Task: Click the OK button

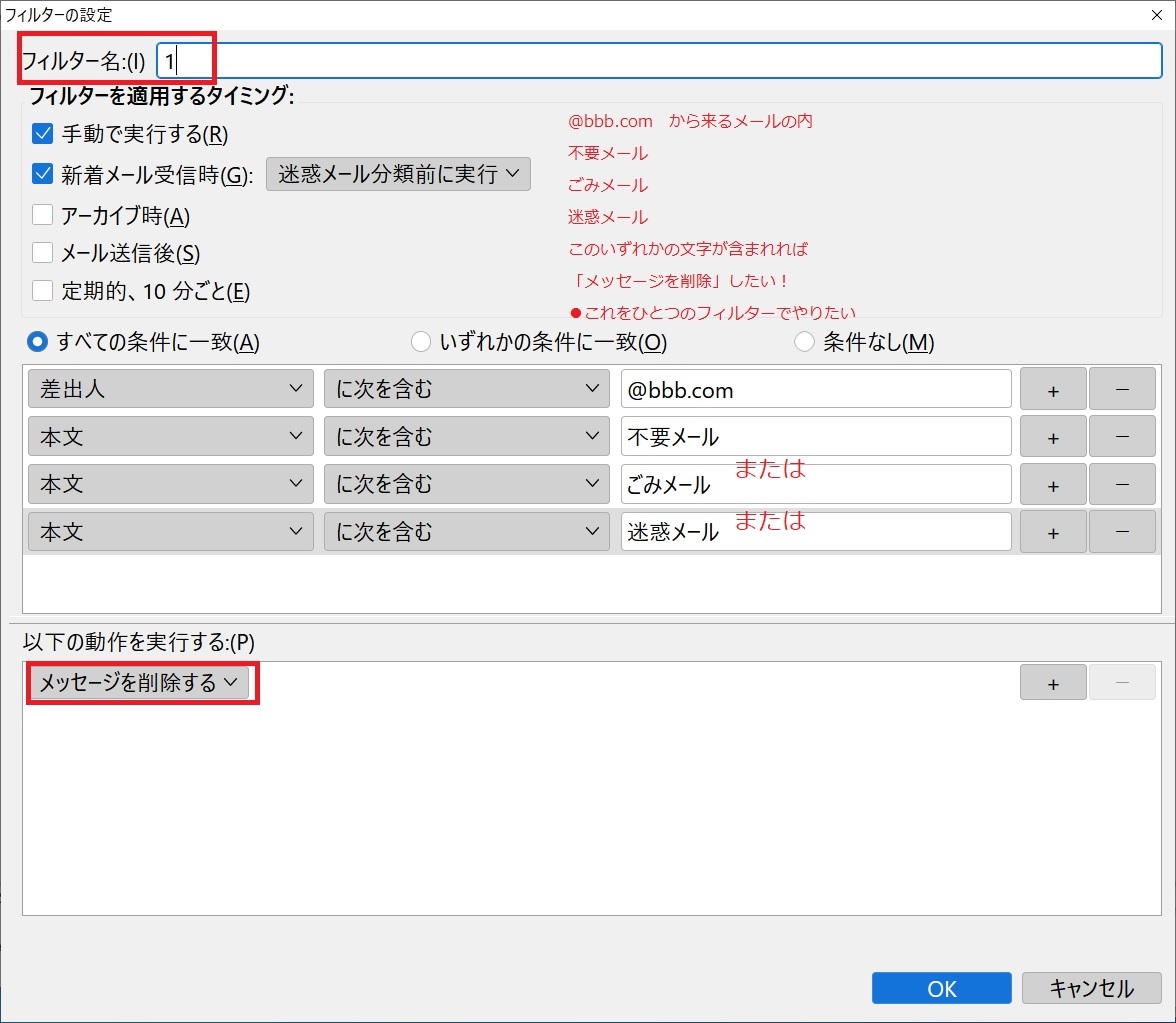Action: [941, 988]
